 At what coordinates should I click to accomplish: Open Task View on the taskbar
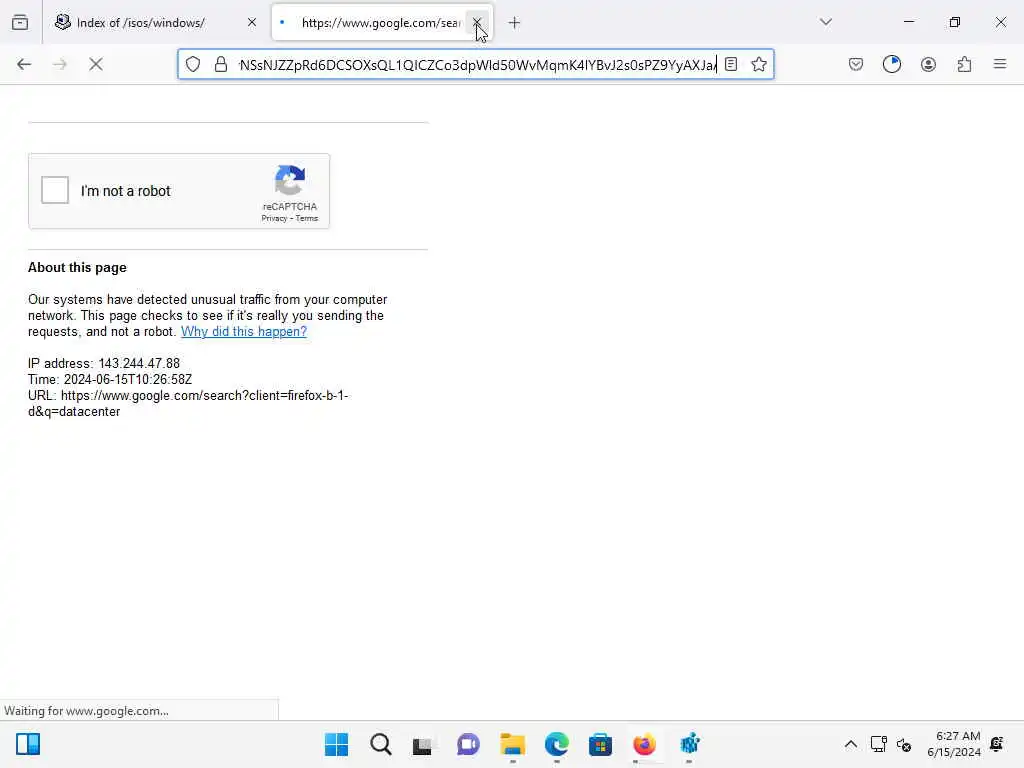[424, 744]
